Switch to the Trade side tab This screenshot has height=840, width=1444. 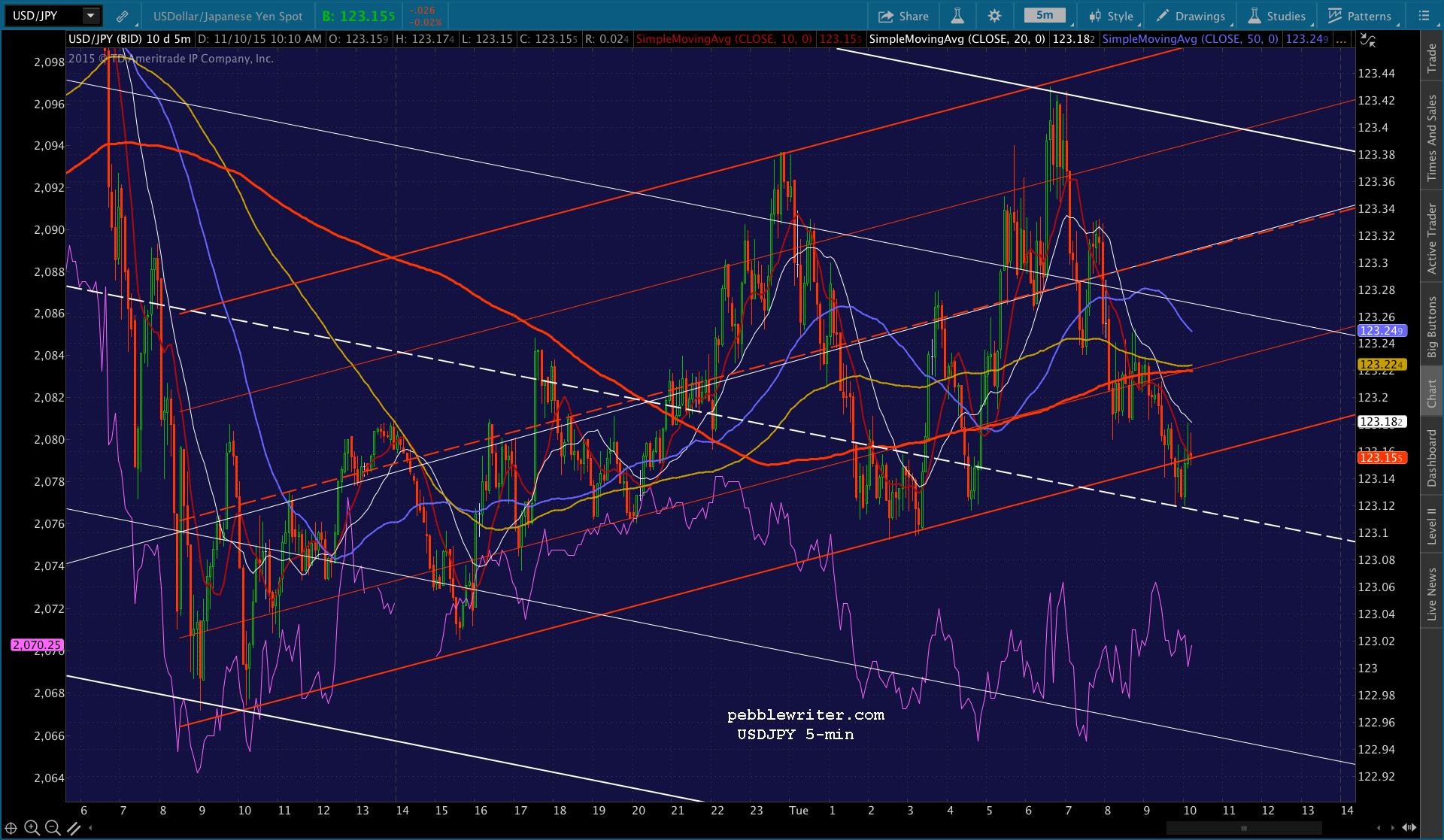click(1432, 59)
